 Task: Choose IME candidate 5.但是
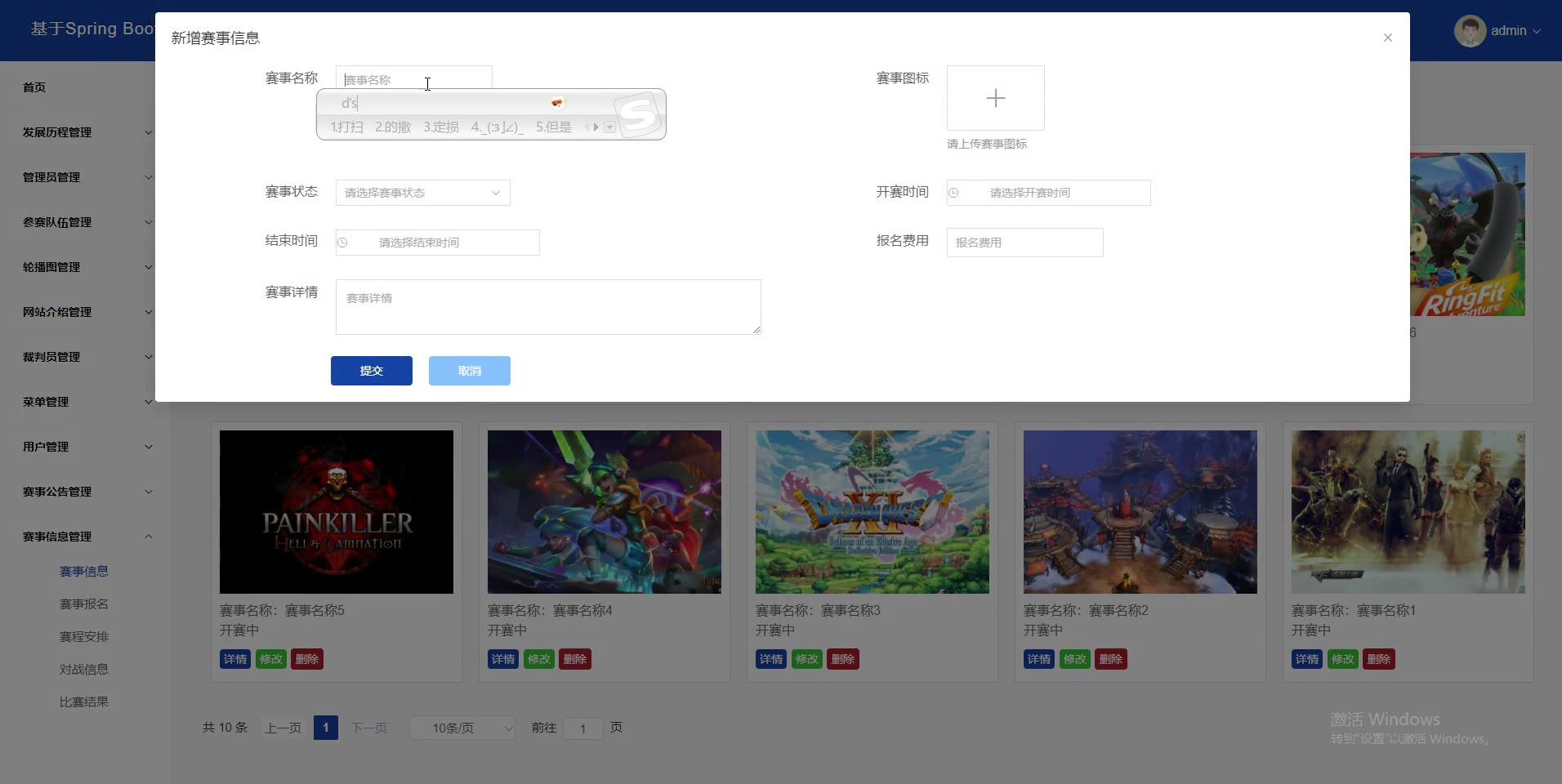click(554, 127)
